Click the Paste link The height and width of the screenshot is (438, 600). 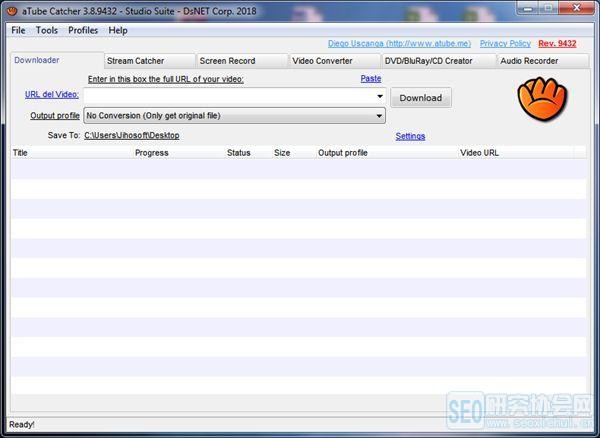click(371, 78)
